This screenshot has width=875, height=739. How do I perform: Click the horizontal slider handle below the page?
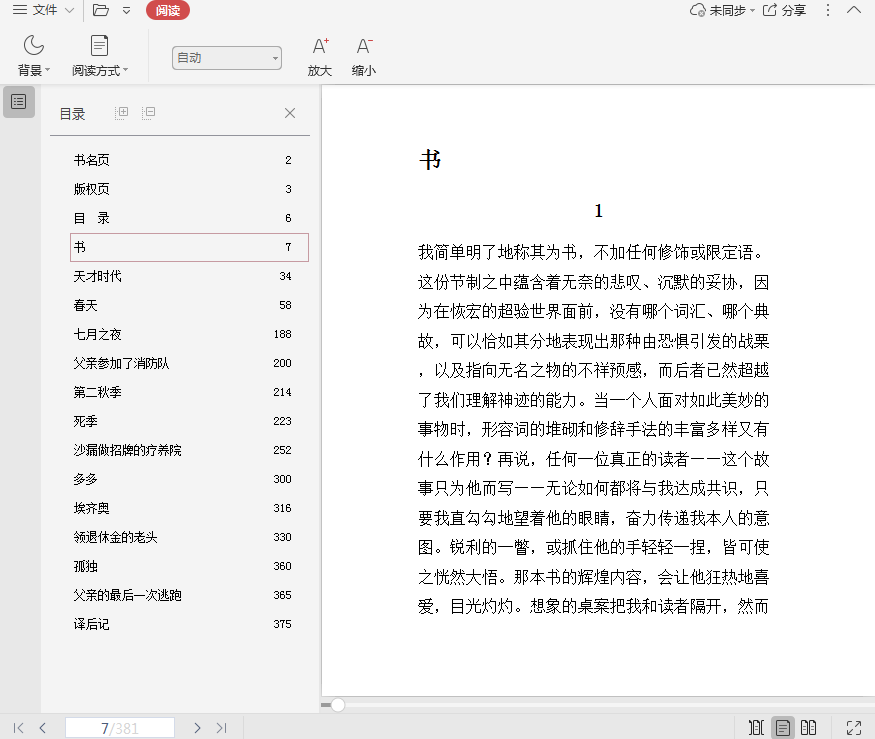(x=338, y=705)
